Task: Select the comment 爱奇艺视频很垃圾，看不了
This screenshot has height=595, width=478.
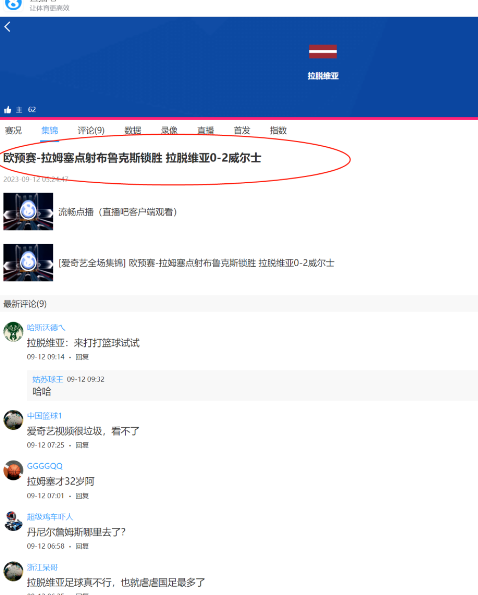Action: point(83,431)
